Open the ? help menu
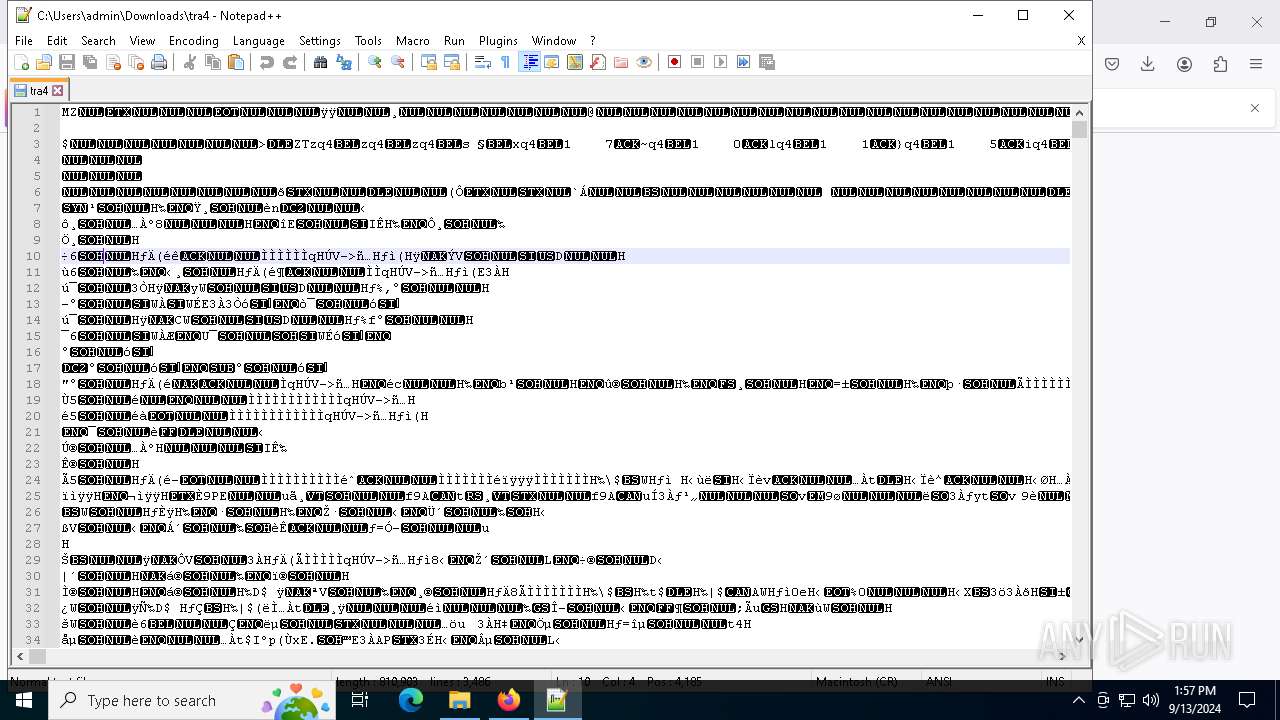 pyautogui.click(x=593, y=41)
